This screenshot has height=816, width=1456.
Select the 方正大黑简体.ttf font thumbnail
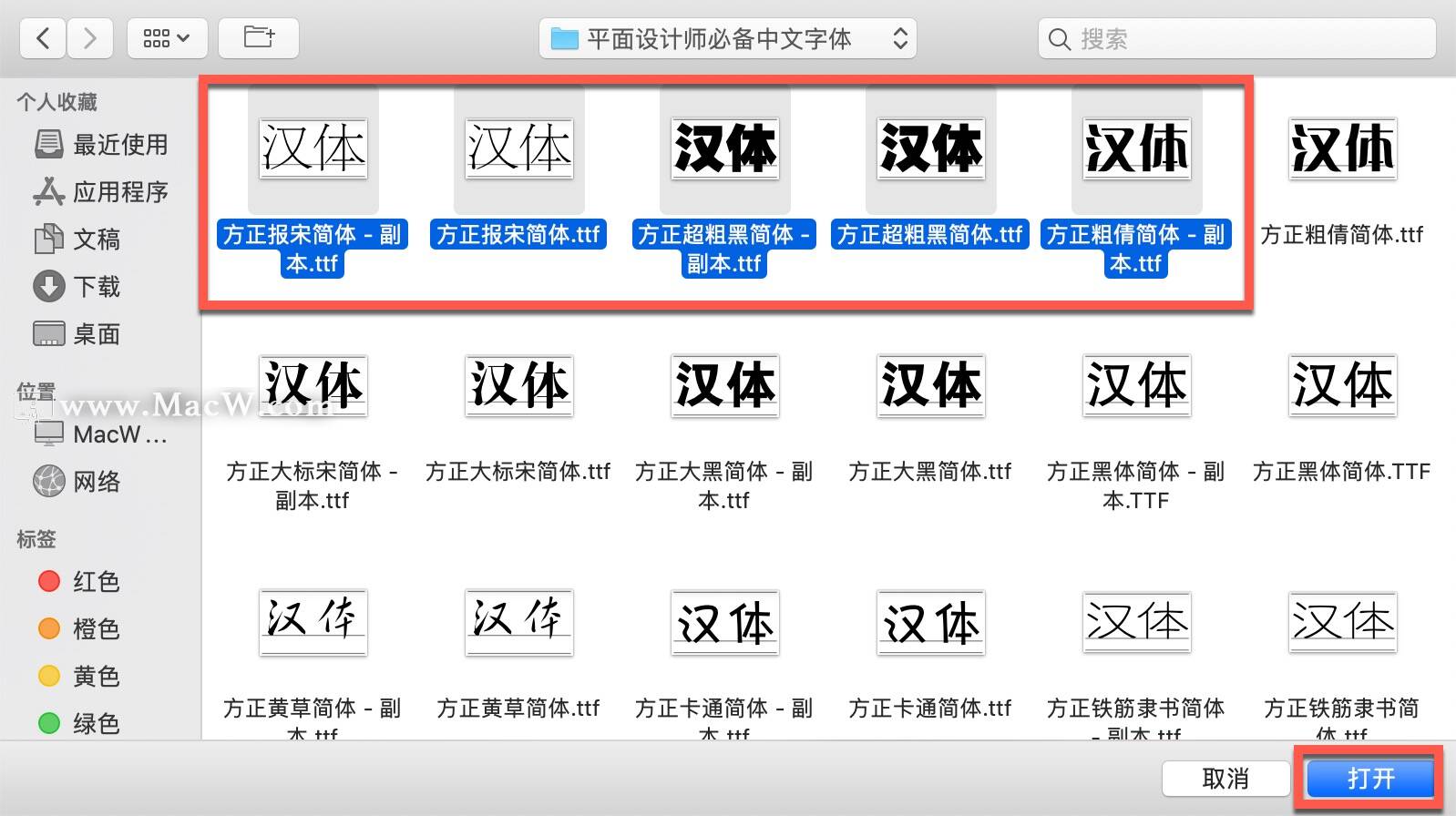[x=930, y=385]
